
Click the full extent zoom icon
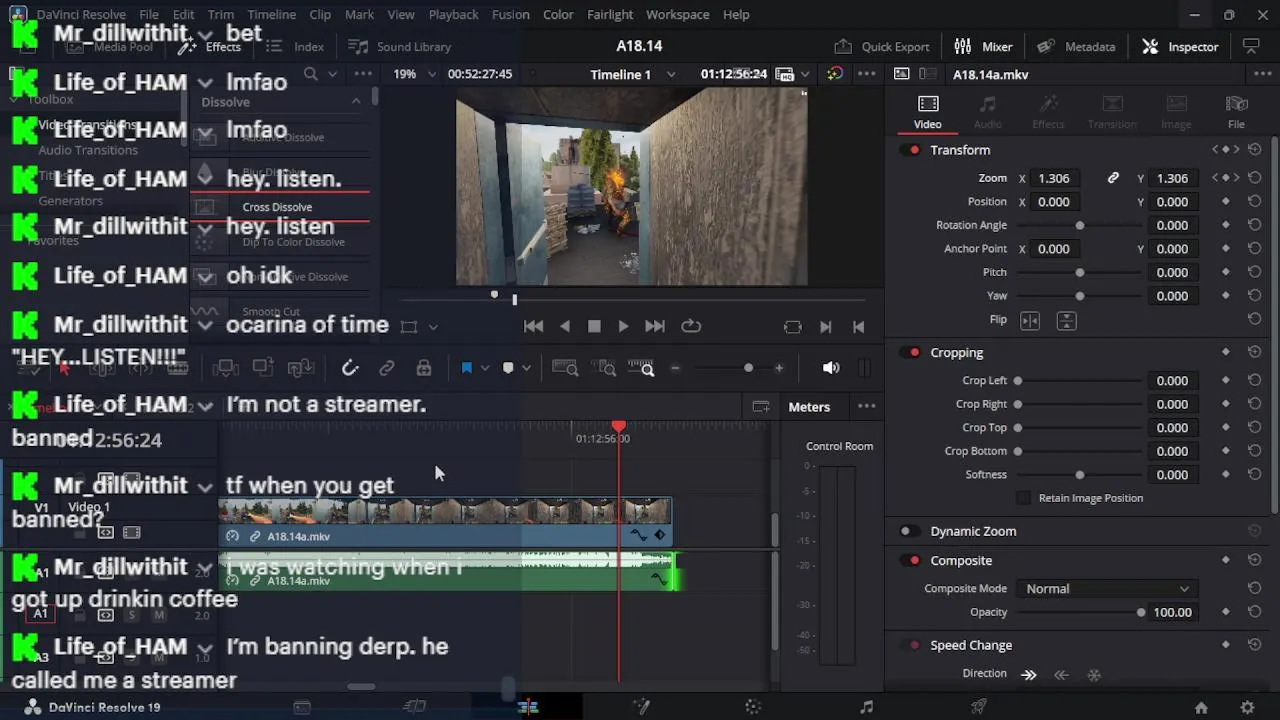coord(565,368)
